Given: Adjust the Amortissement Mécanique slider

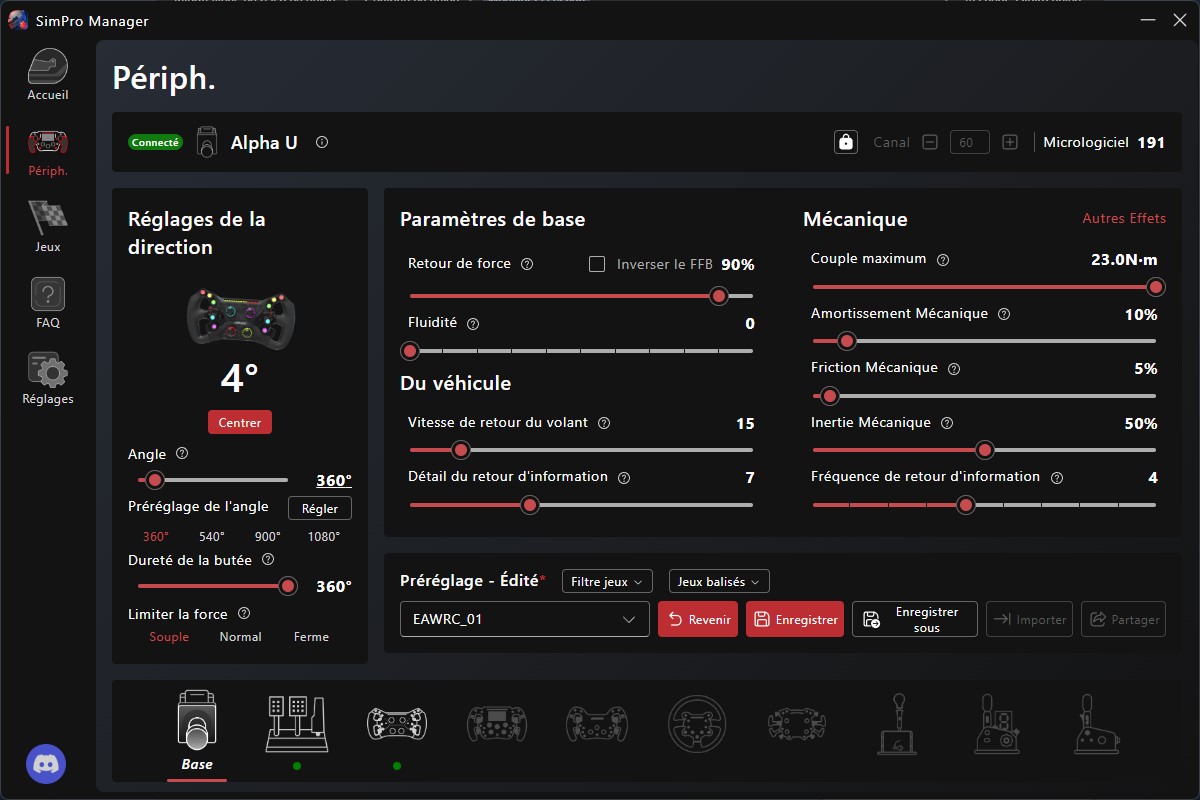Looking at the screenshot, I should [x=847, y=341].
